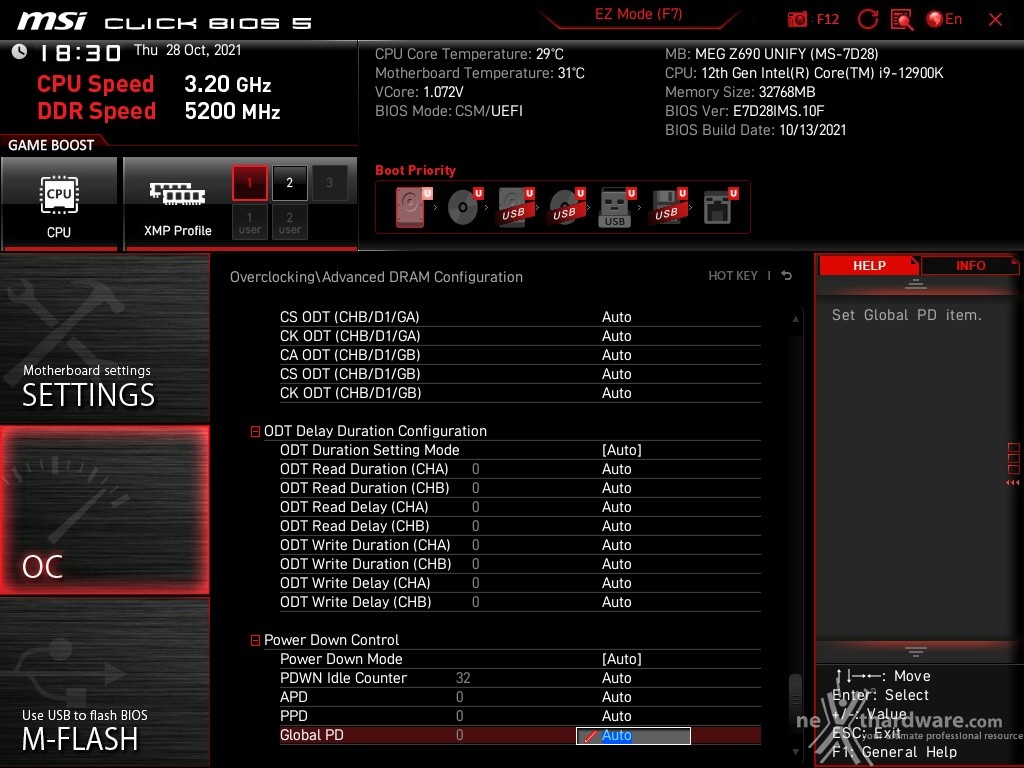
Task: Select ODT Write Delay (CHB) setting
Action: (x=520, y=601)
